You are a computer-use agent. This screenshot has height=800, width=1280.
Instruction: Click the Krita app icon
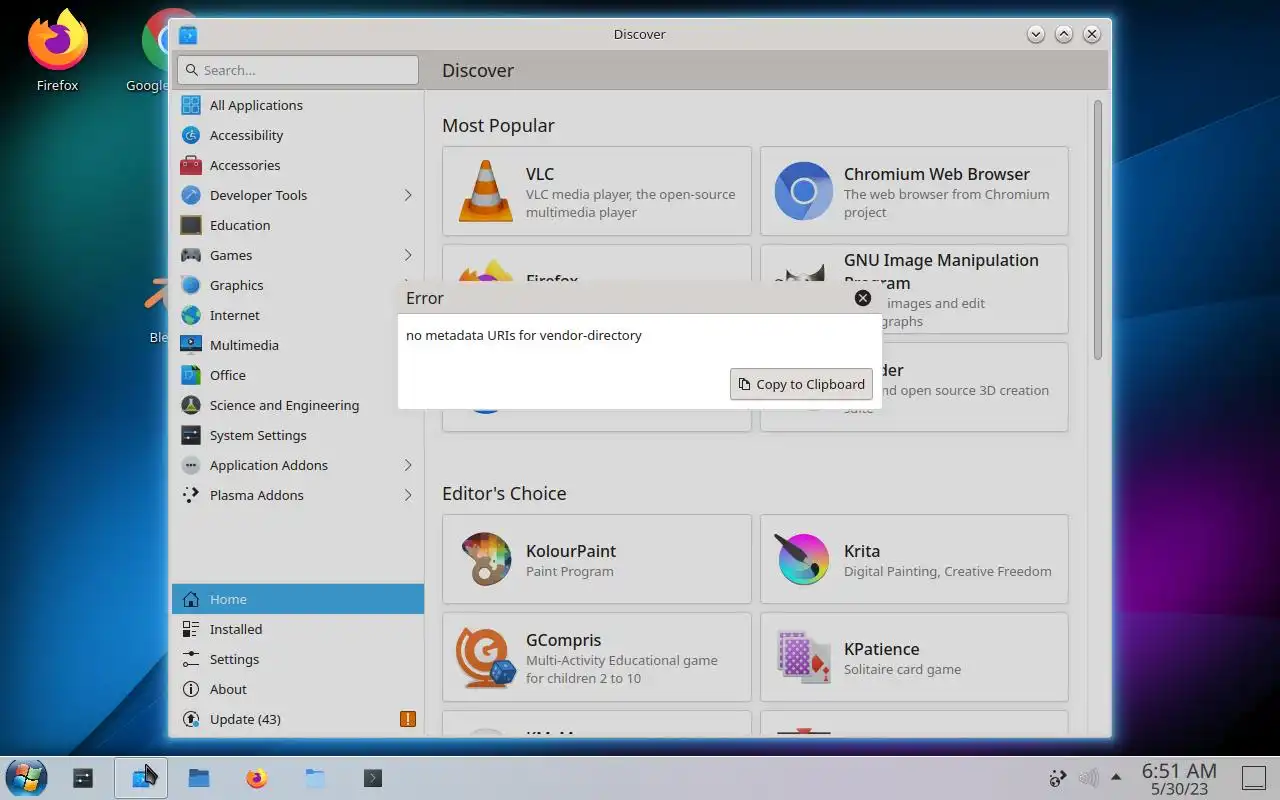[803, 559]
